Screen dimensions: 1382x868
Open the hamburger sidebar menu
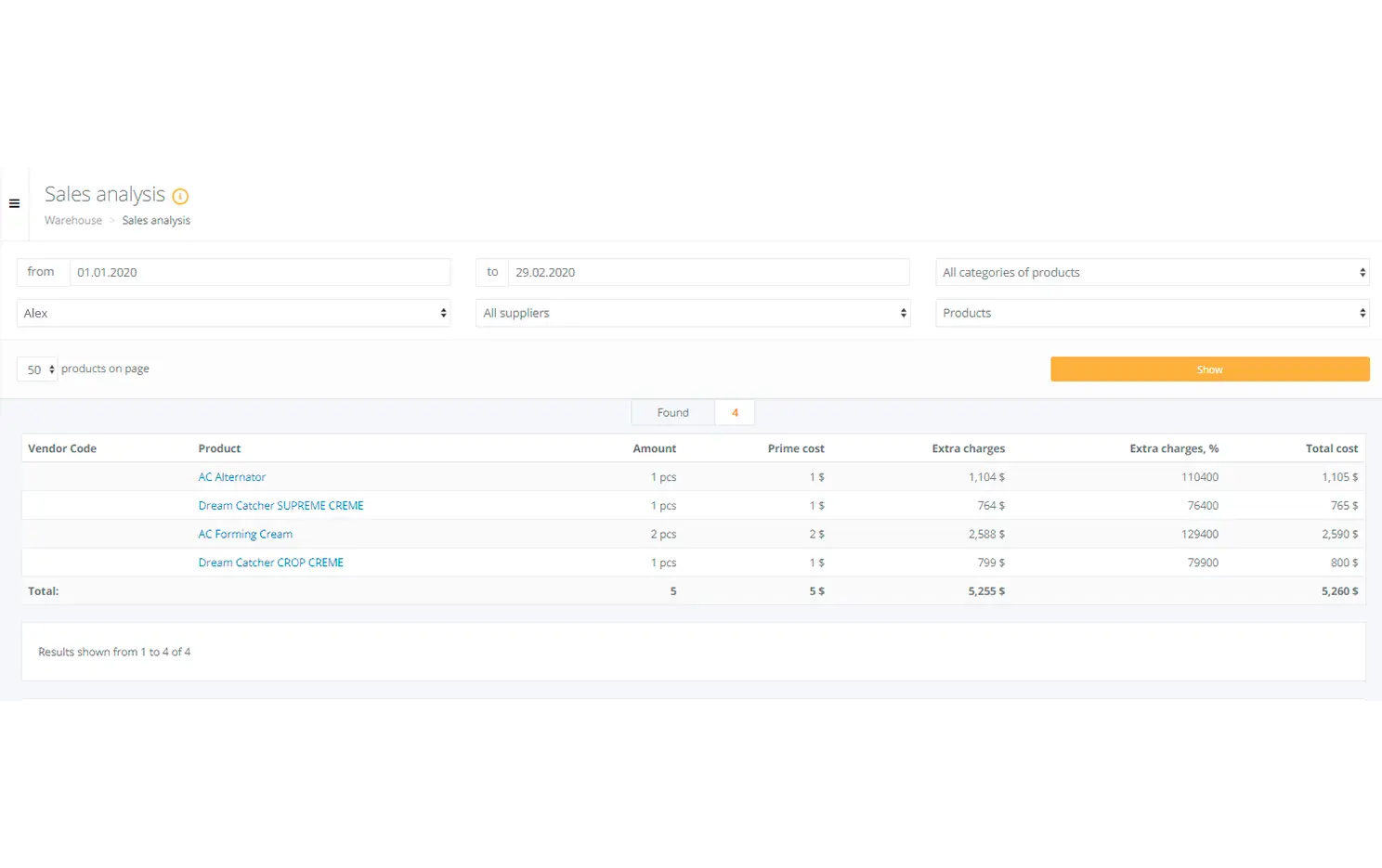[14, 203]
